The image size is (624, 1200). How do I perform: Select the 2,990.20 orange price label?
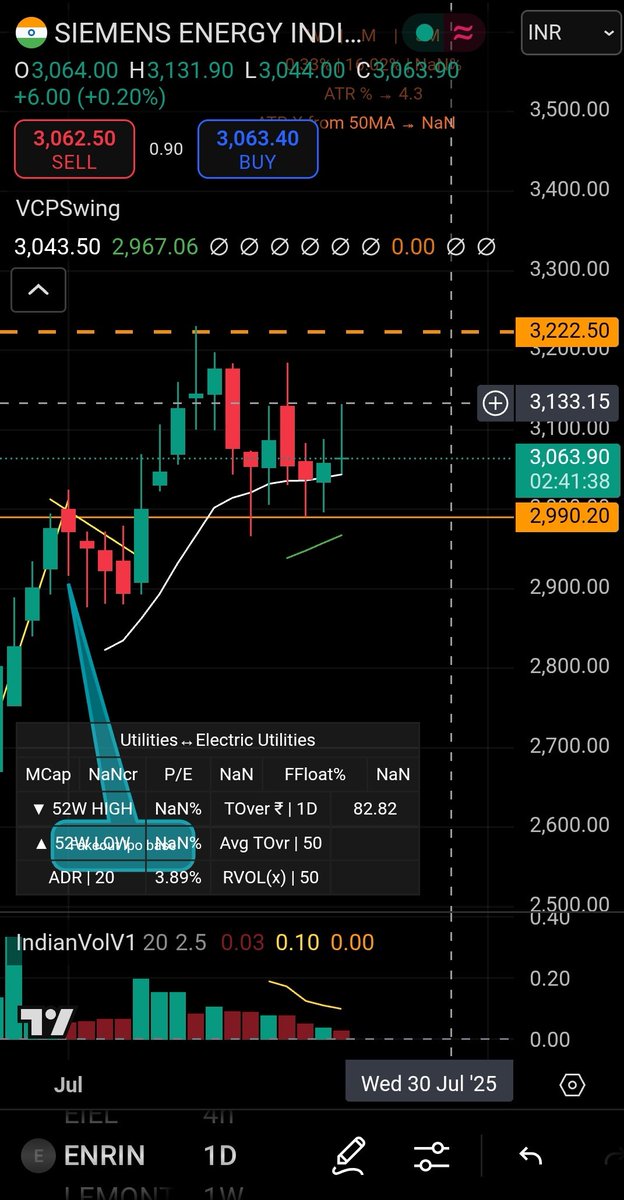568,517
